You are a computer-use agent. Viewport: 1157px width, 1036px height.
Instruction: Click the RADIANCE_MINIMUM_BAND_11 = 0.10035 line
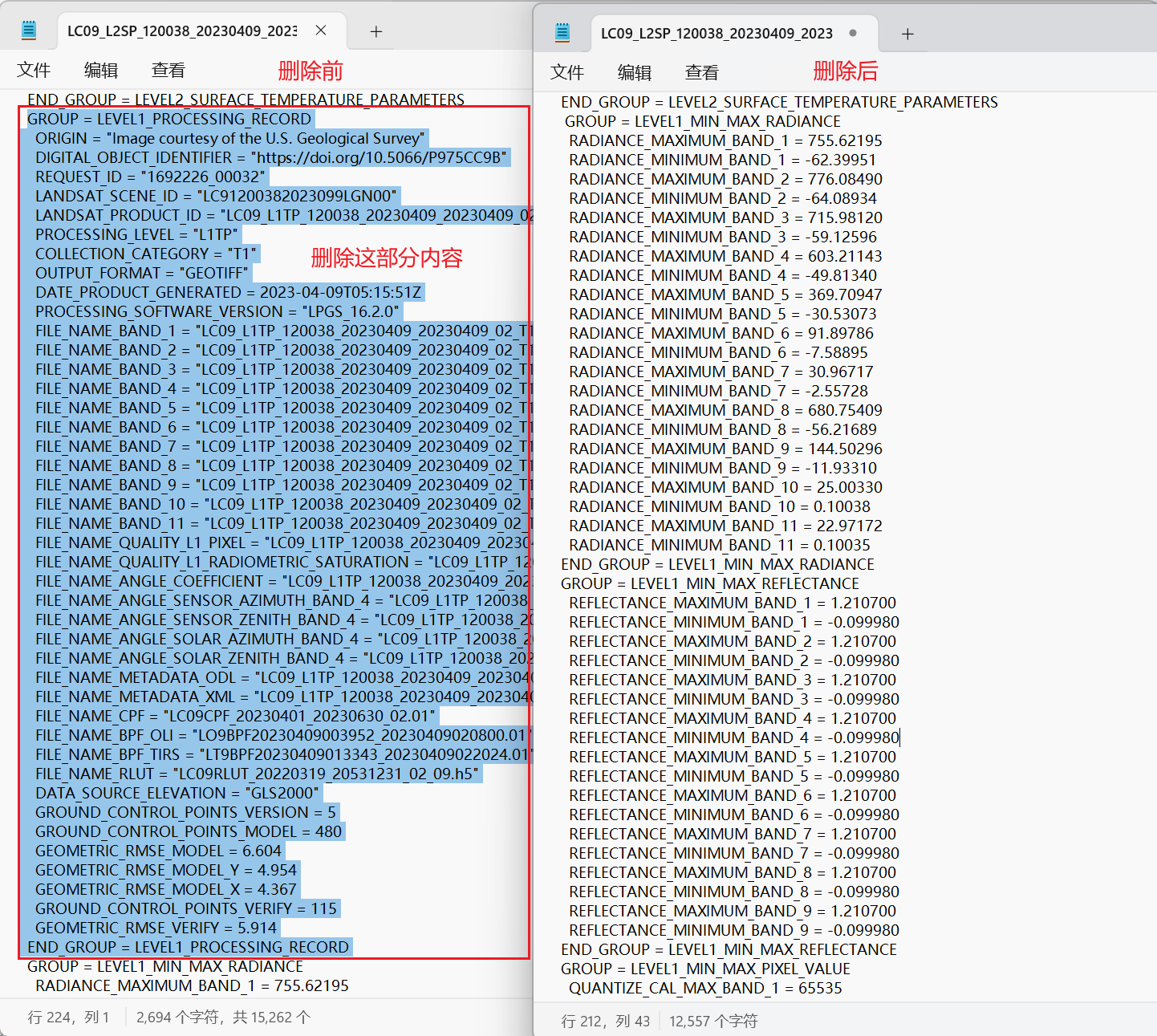(720, 545)
